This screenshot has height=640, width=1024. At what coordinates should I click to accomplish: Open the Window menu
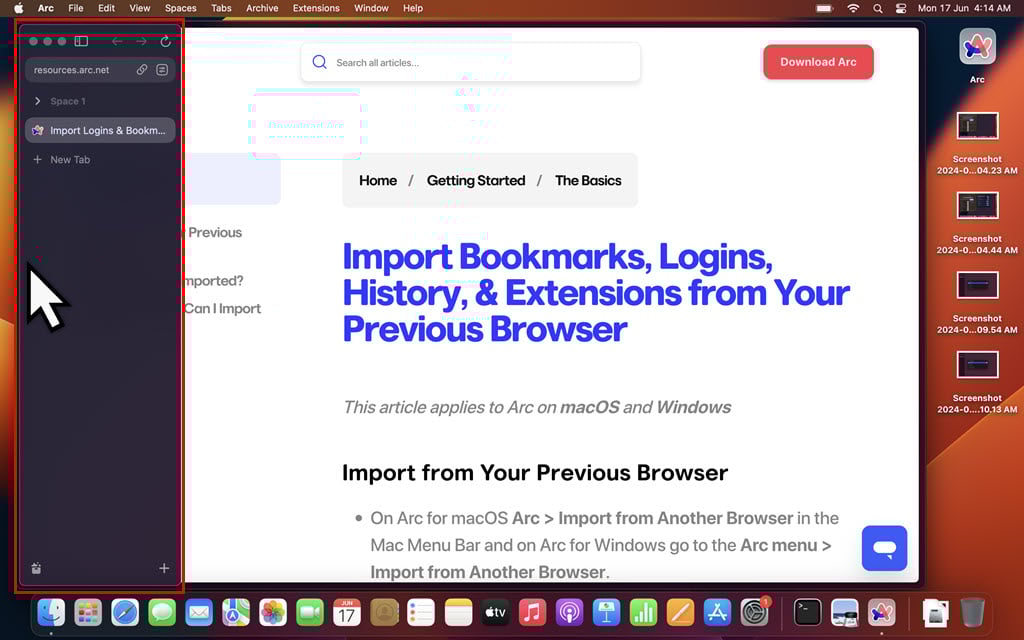click(371, 8)
